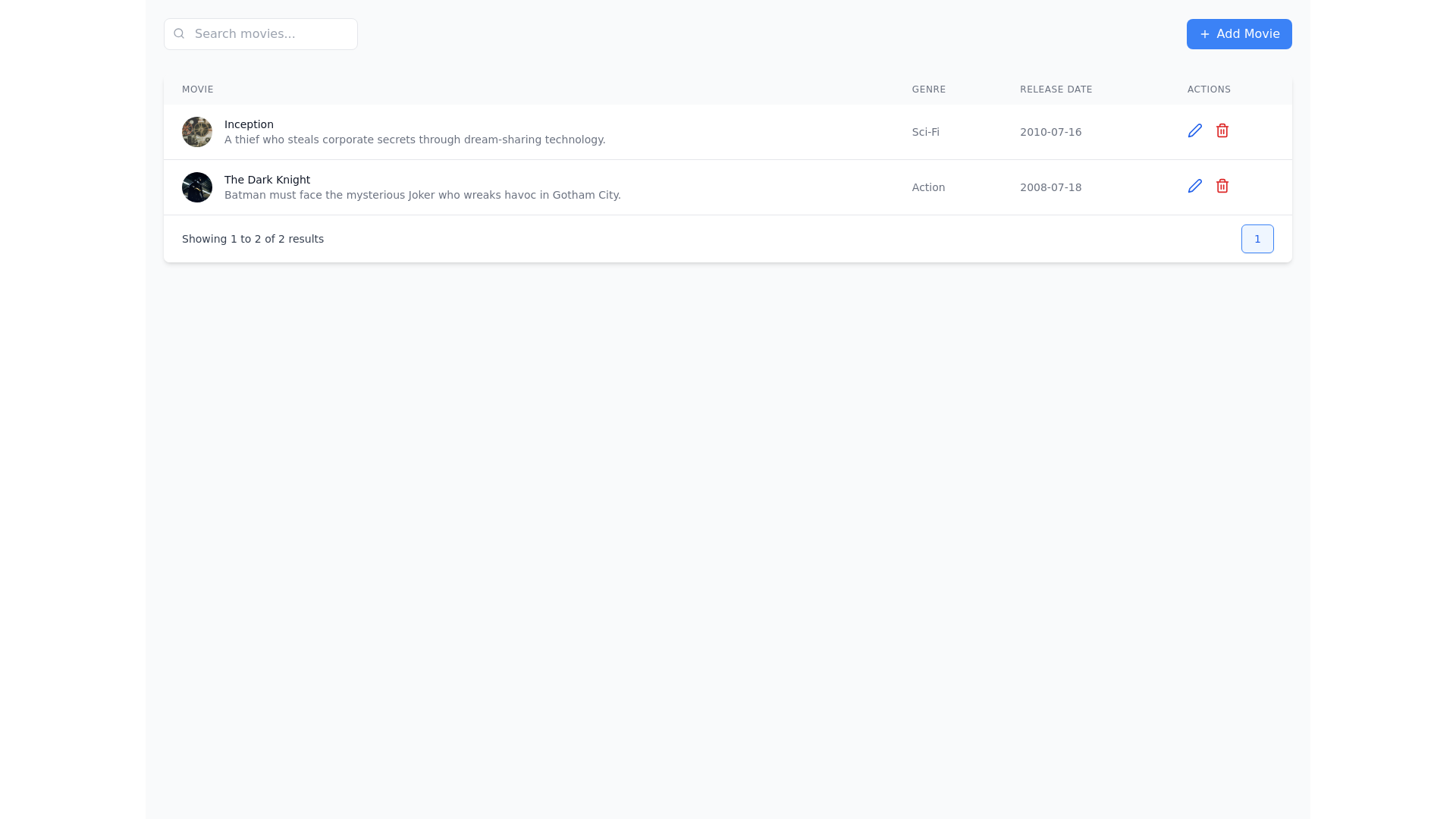Click The Dark Knight poster thumbnail
1456x819 pixels.
tap(196, 187)
